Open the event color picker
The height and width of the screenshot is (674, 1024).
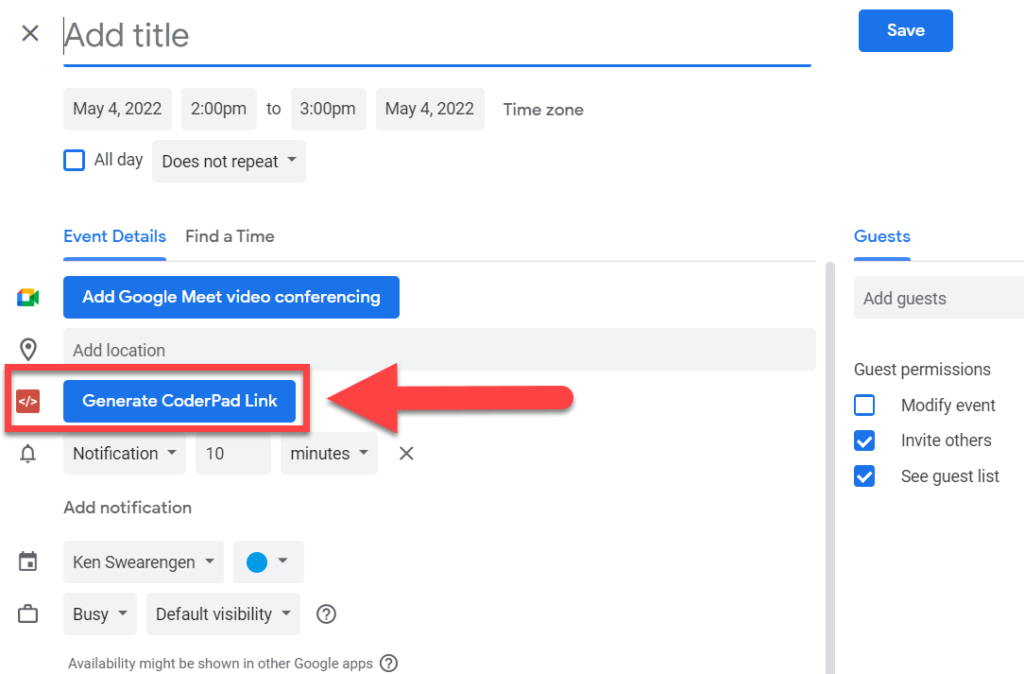coord(268,561)
